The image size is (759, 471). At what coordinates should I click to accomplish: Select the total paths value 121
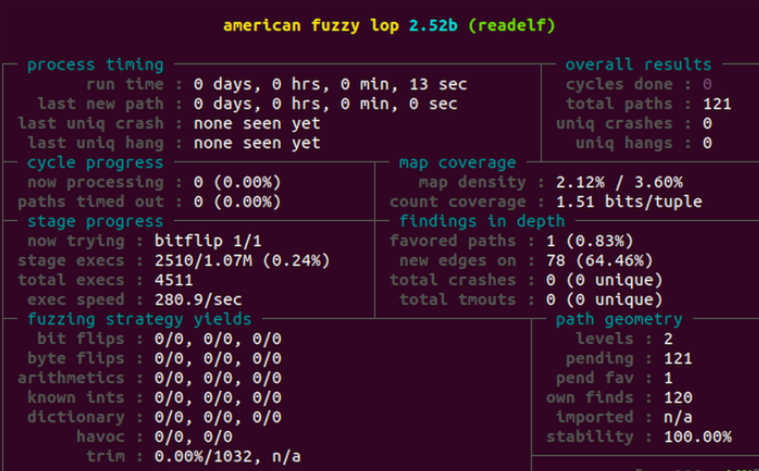tap(717, 104)
